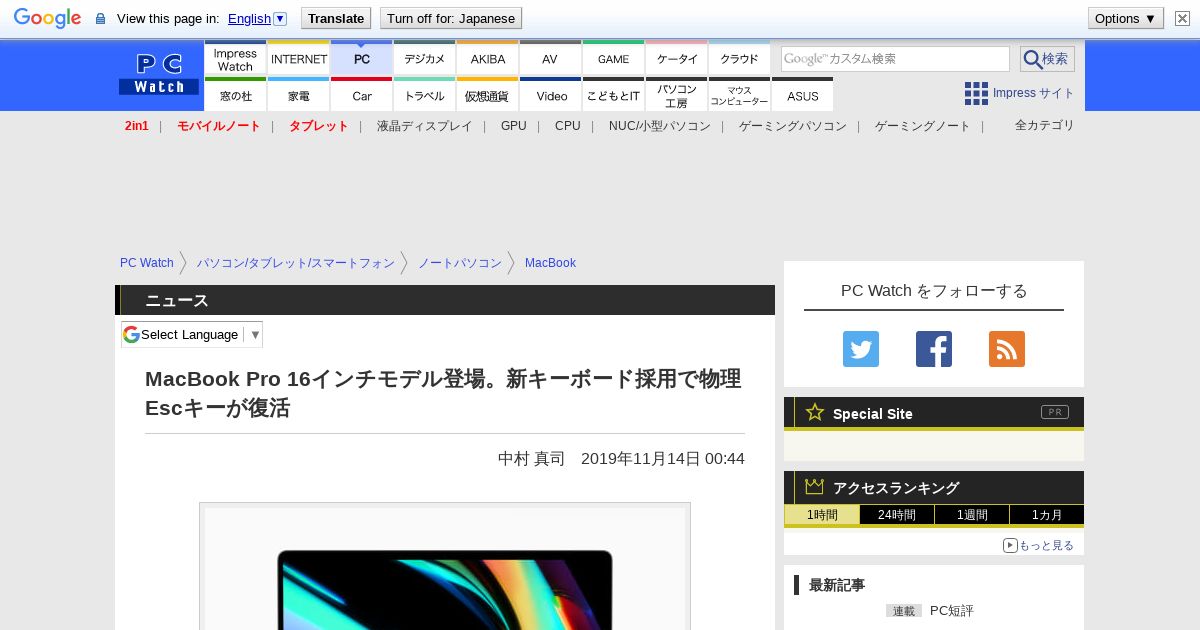This screenshot has width=1200, height=630.
Task: Open the クラウド tab
Action: 739,59
